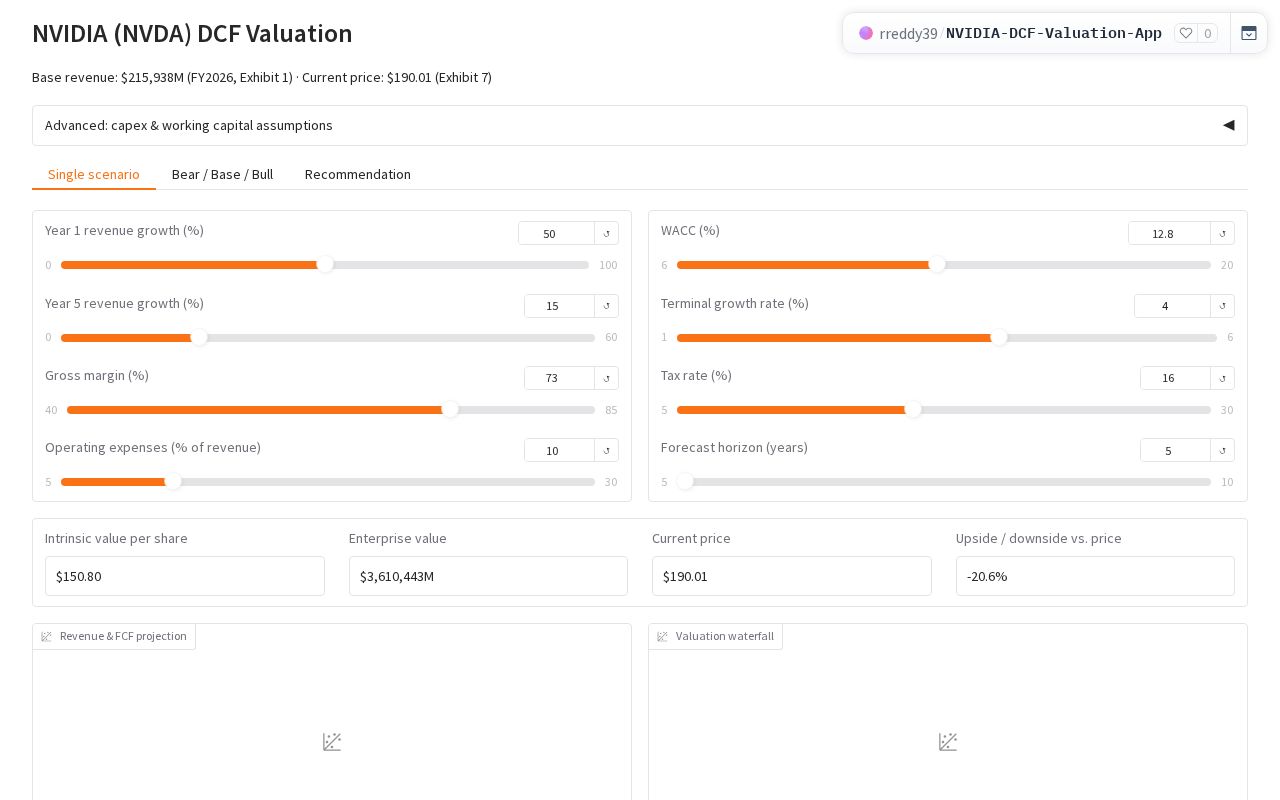Screen dimensions: 1280x800
Task: Click the 'Valuation waterfall' label
Action: click(x=725, y=636)
